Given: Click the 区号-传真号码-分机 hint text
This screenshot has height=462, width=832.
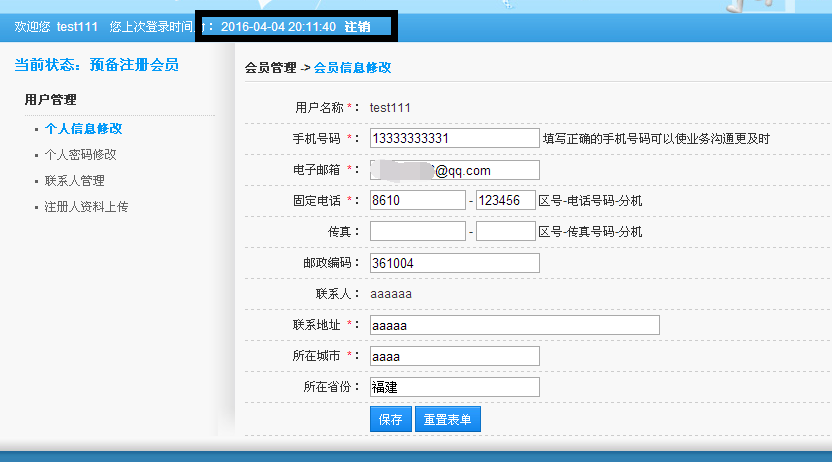Looking at the screenshot, I should pos(590,232).
